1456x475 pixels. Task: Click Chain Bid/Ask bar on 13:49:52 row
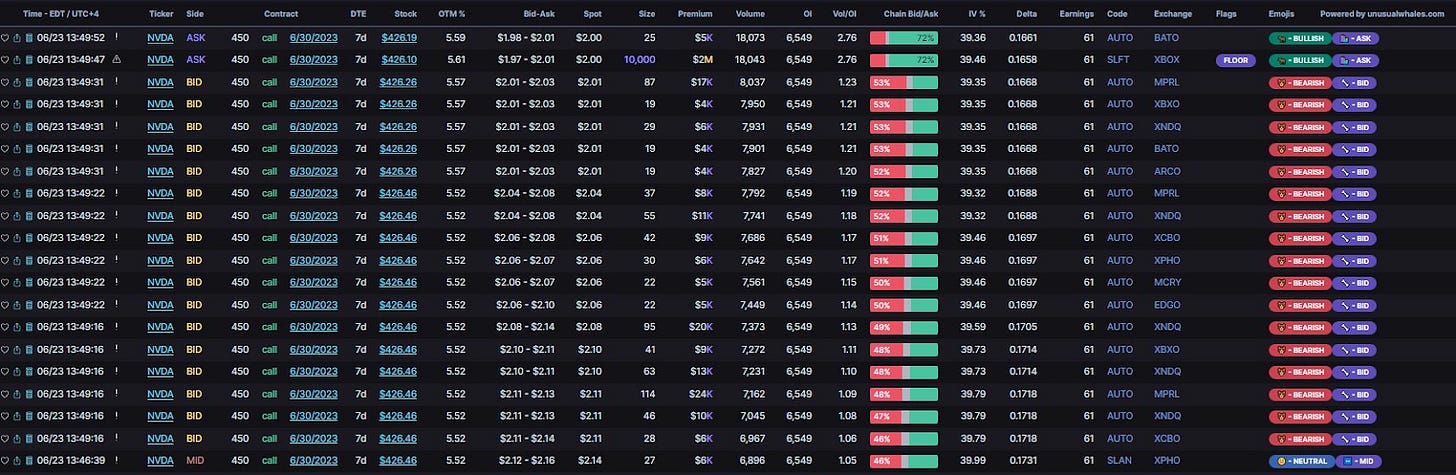coord(904,37)
